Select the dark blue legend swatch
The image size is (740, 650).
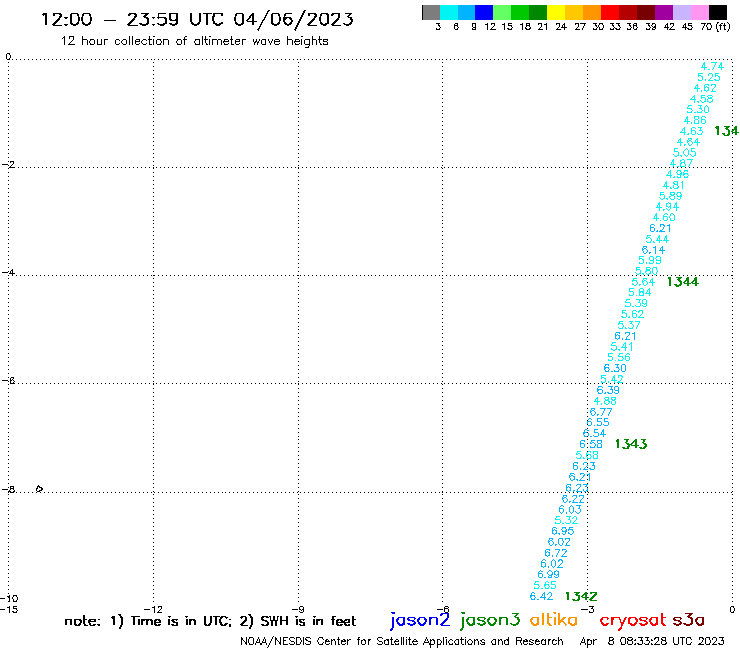pos(484,13)
